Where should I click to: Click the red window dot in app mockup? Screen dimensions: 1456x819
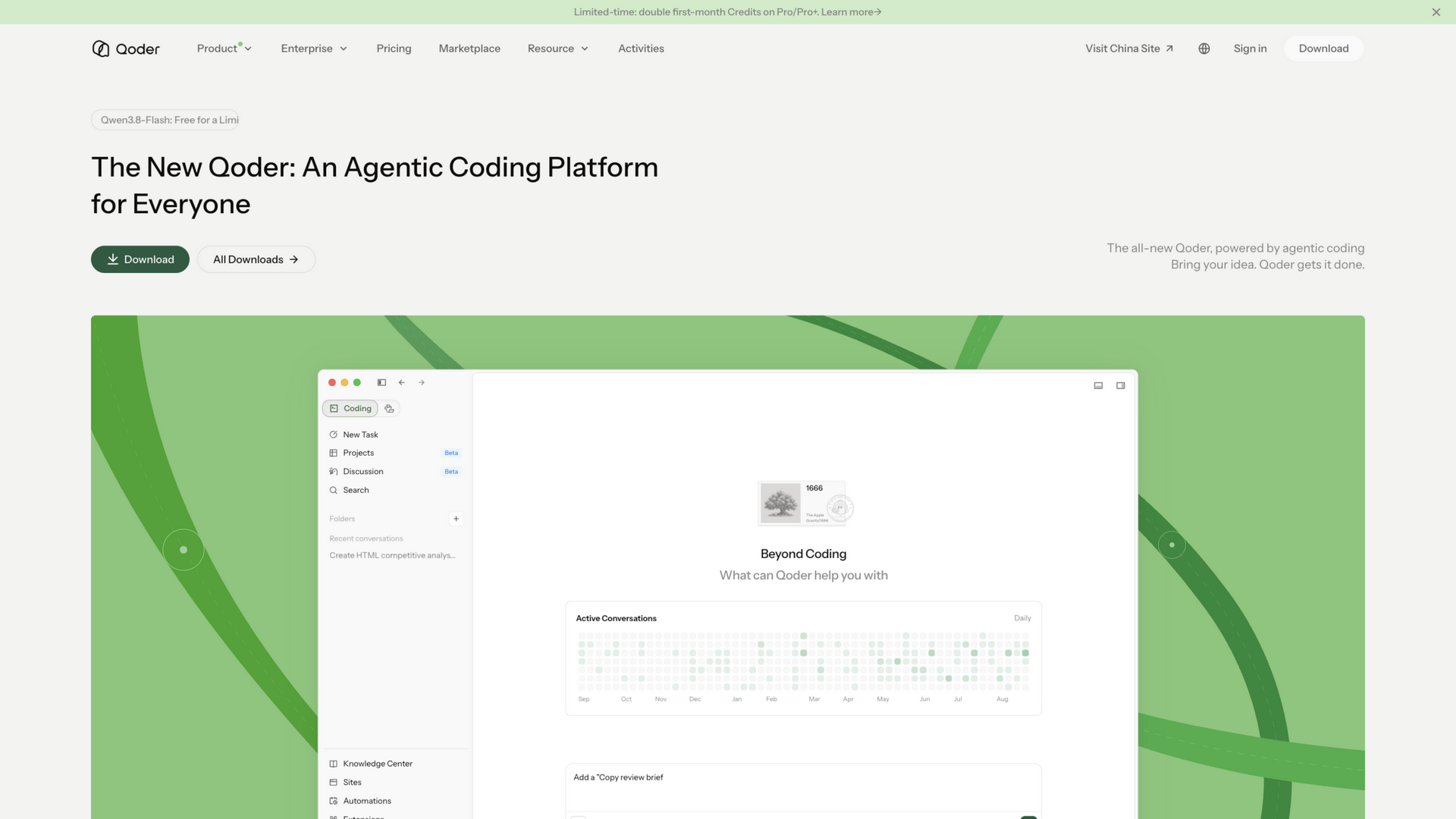click(332, 383)
